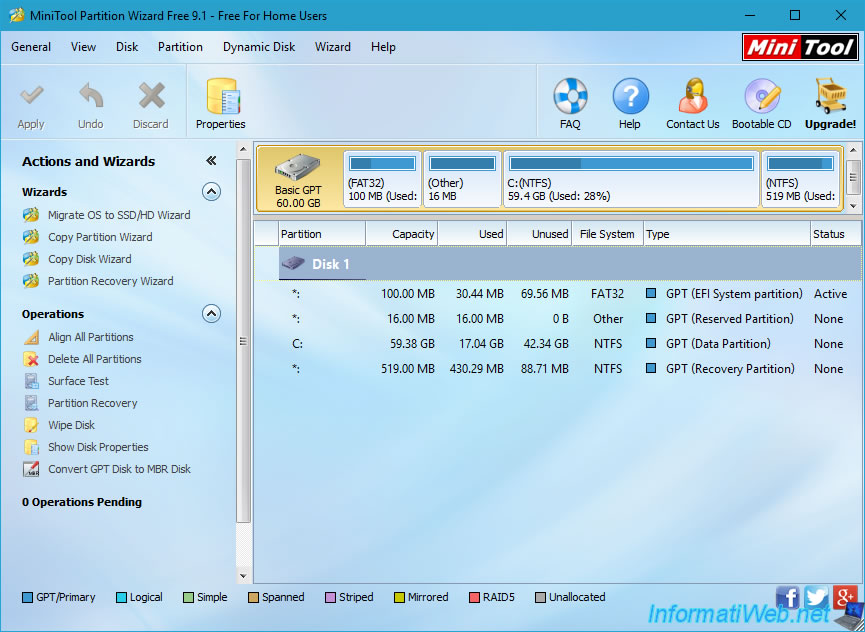Click the Undo arrow toolbar icon
Viewport: 865px width, 632px height.
point(91,97)
